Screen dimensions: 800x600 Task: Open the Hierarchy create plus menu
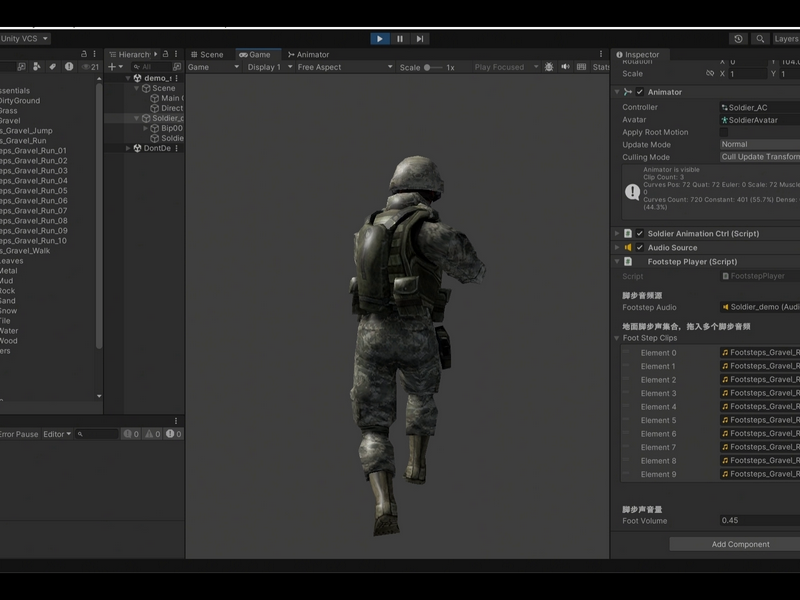point(115,67)
